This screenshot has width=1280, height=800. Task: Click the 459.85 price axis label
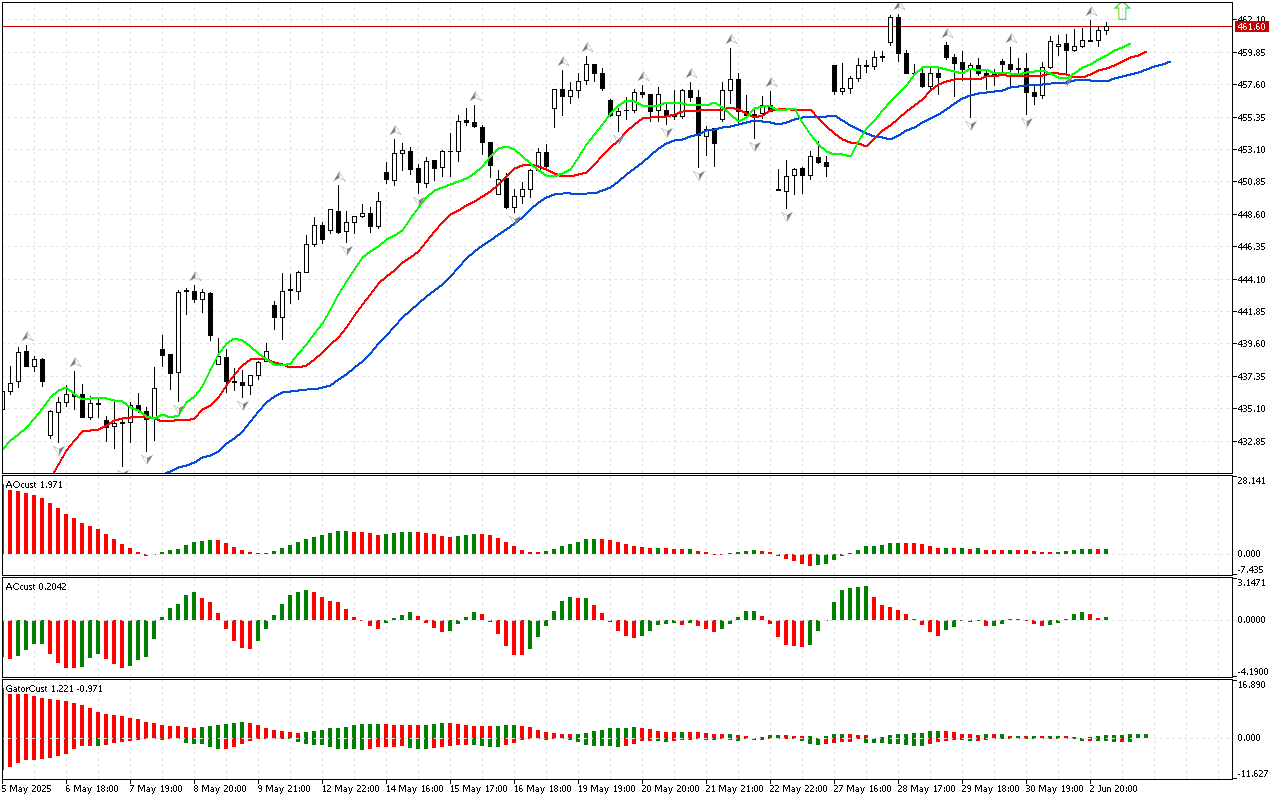tap(1253, 52)
